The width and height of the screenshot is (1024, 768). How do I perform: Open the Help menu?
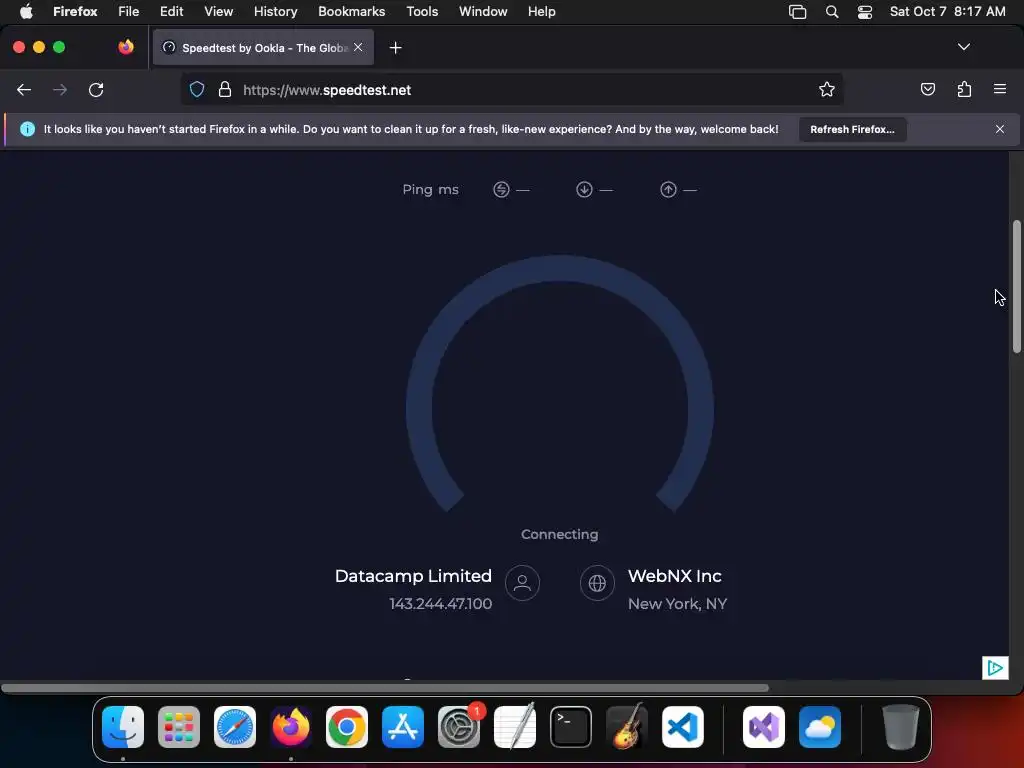541,12
